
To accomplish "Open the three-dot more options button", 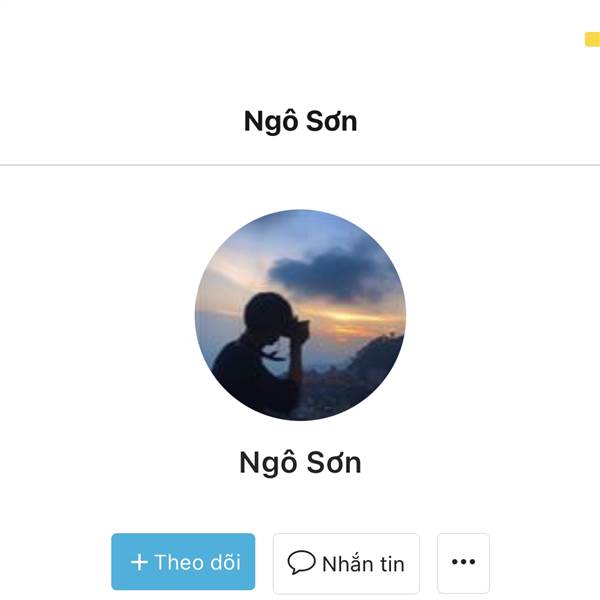I will 463,562.
